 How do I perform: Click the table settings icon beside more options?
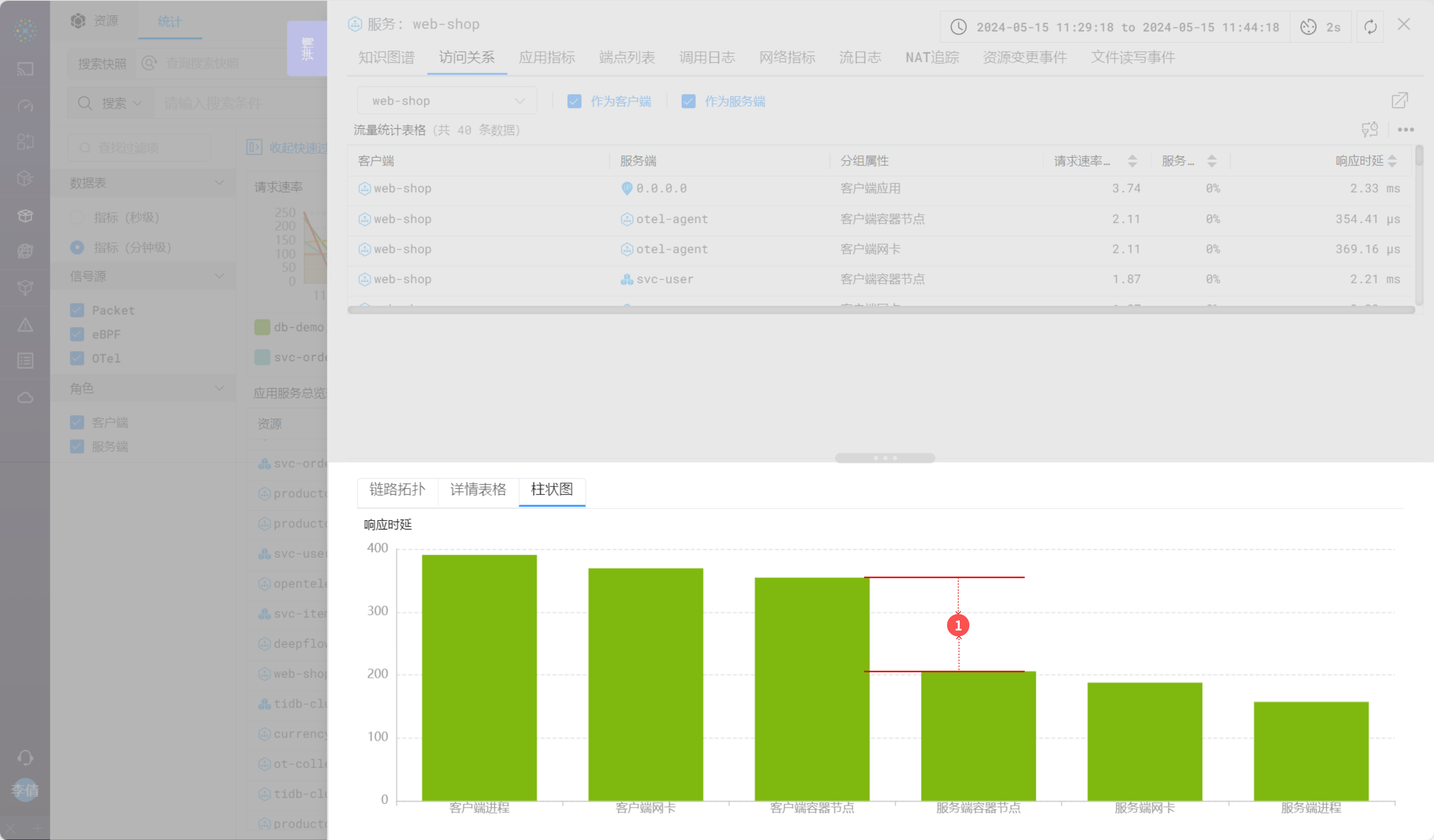(1369, 130)
